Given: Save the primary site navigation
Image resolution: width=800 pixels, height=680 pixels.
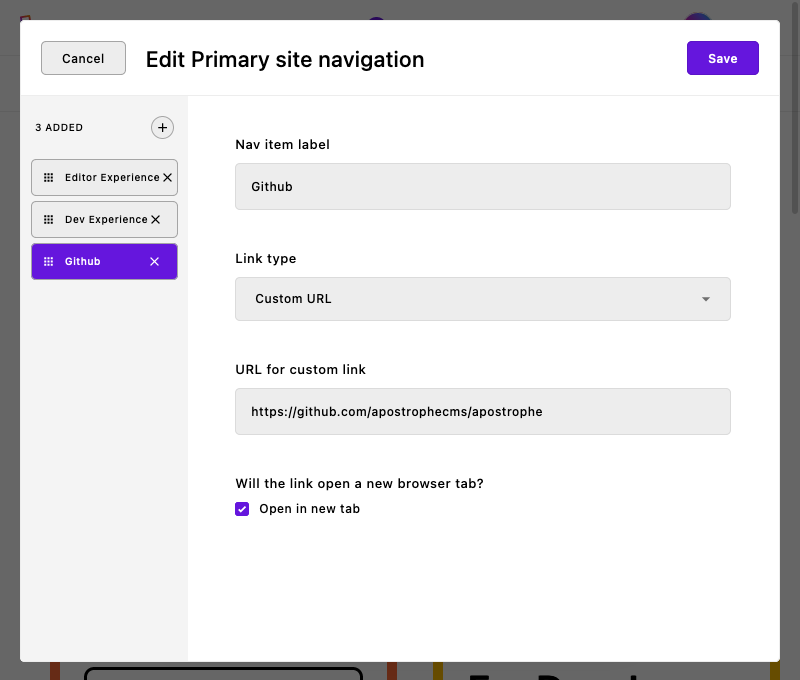Looking at the screenshot, I should [722, 58].
